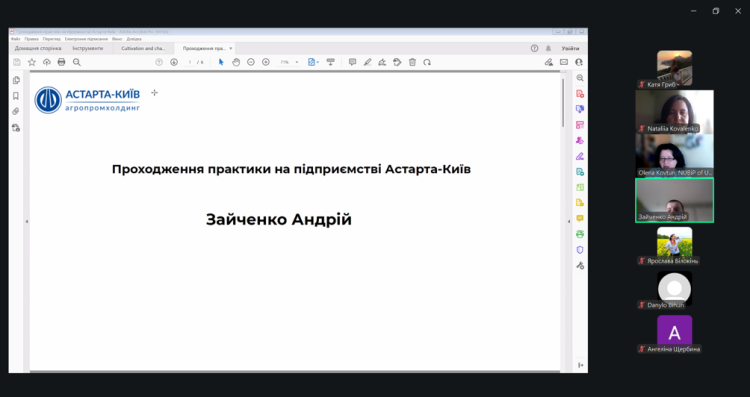
Task: Open More Tools wrench icon
Action: [x=580, y=265]
